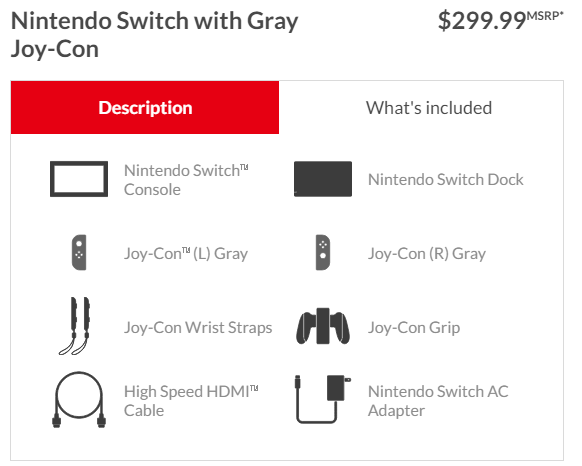Switch to the Description tab
582x466 pixels.
point(145,108)
